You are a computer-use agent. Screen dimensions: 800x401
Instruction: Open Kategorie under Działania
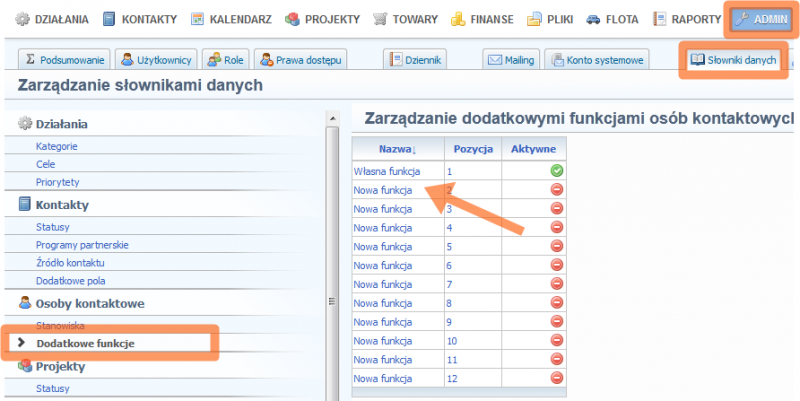click(56, 146)
